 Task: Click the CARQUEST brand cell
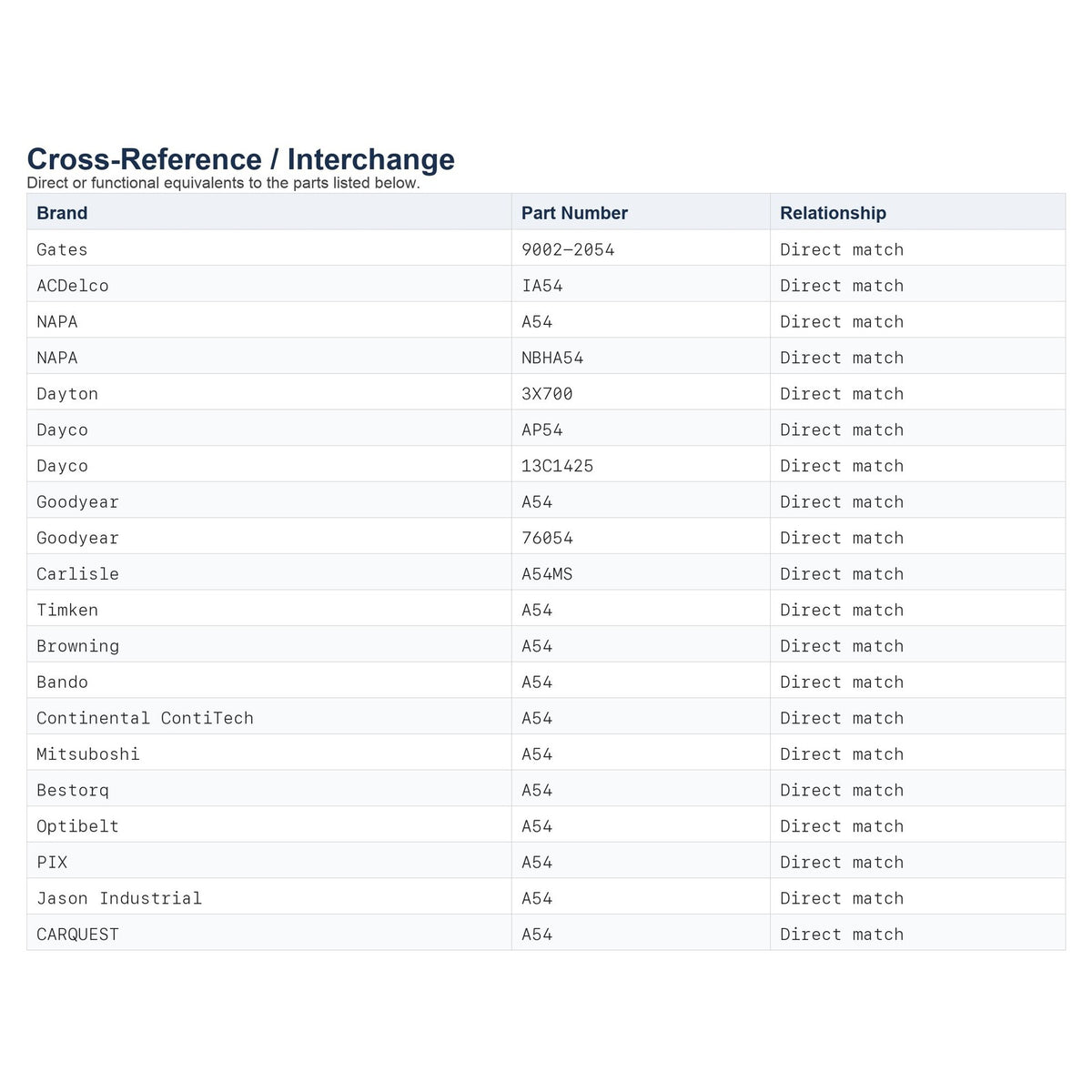coord(77,935)
